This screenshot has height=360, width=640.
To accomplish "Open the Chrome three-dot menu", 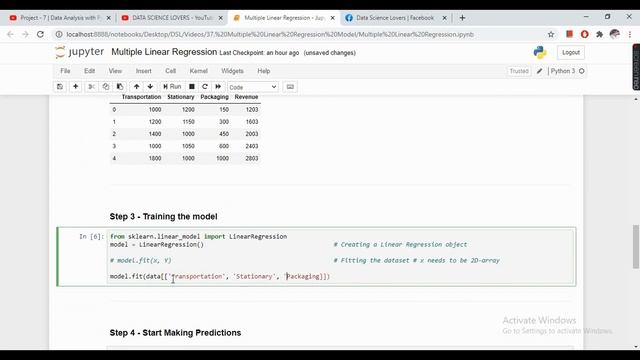I will pyautogui.click(x=630, y=34).
